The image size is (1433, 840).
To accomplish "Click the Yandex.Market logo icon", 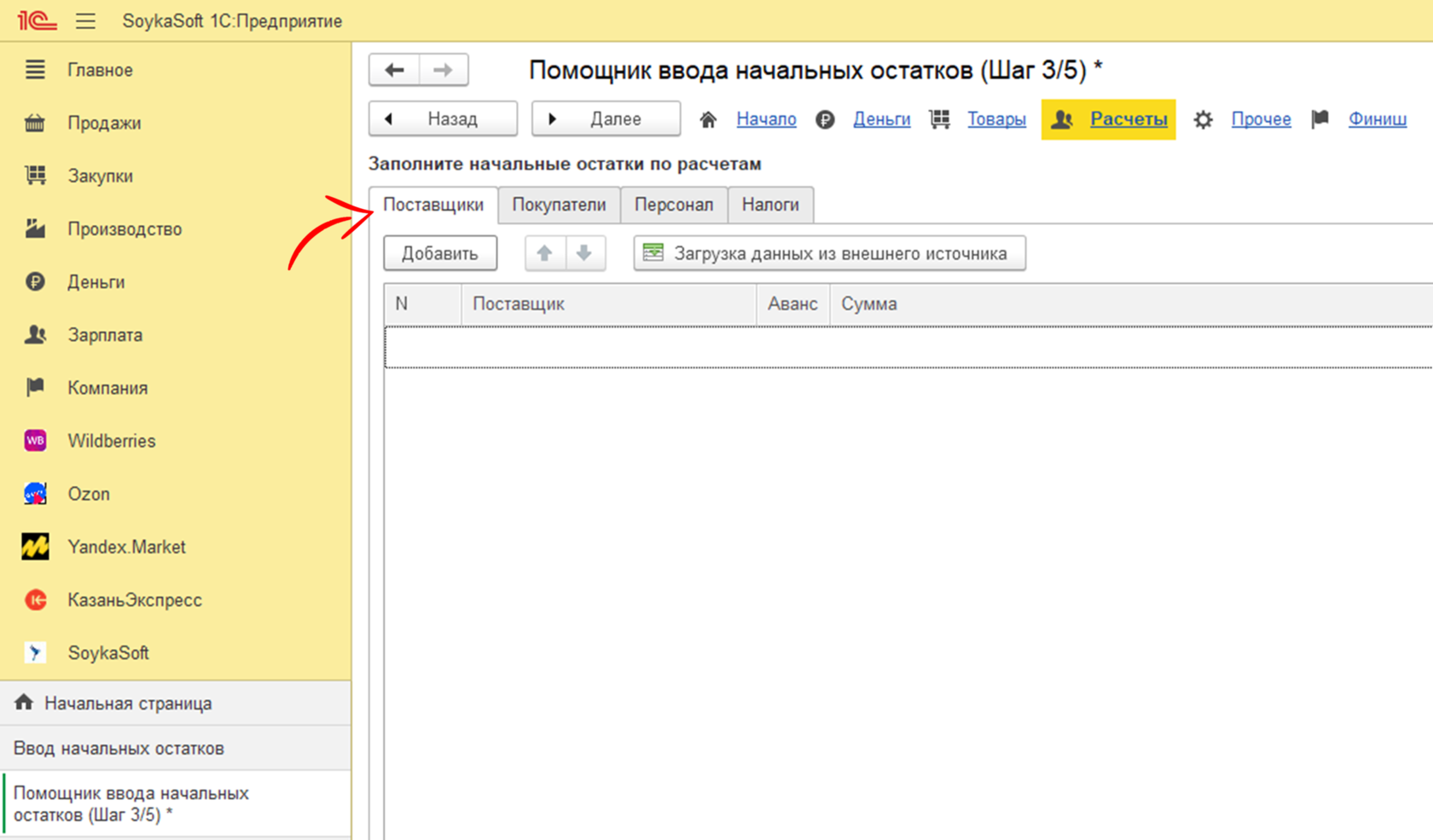I will (35, 547).
